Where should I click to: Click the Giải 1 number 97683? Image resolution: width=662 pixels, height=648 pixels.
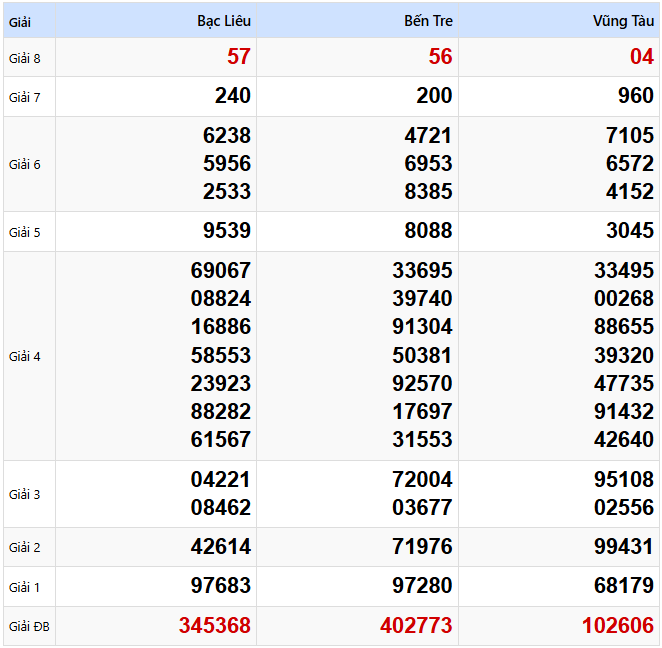[221, 585]
